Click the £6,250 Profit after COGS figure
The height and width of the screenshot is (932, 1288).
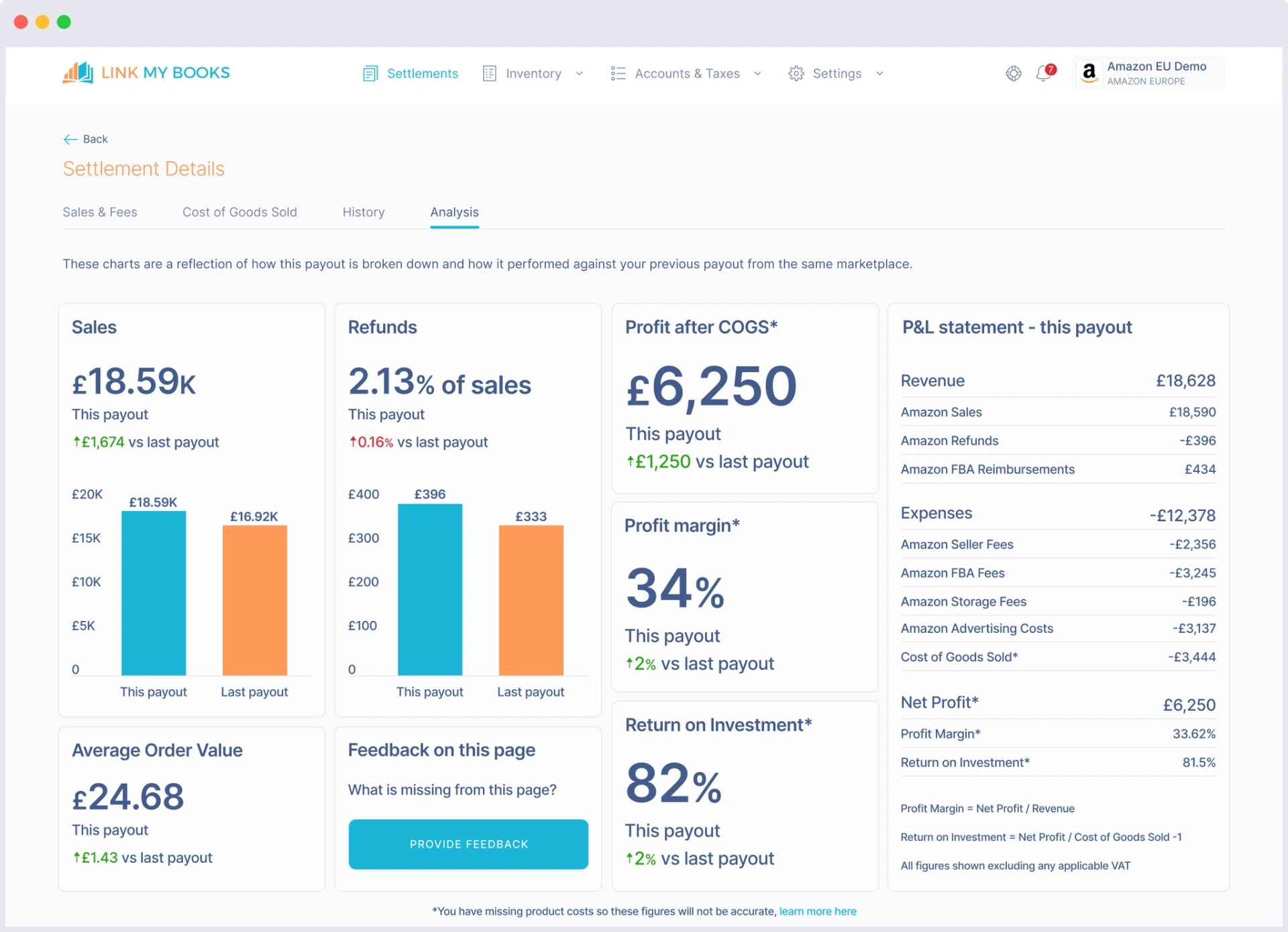click(712, 387)
